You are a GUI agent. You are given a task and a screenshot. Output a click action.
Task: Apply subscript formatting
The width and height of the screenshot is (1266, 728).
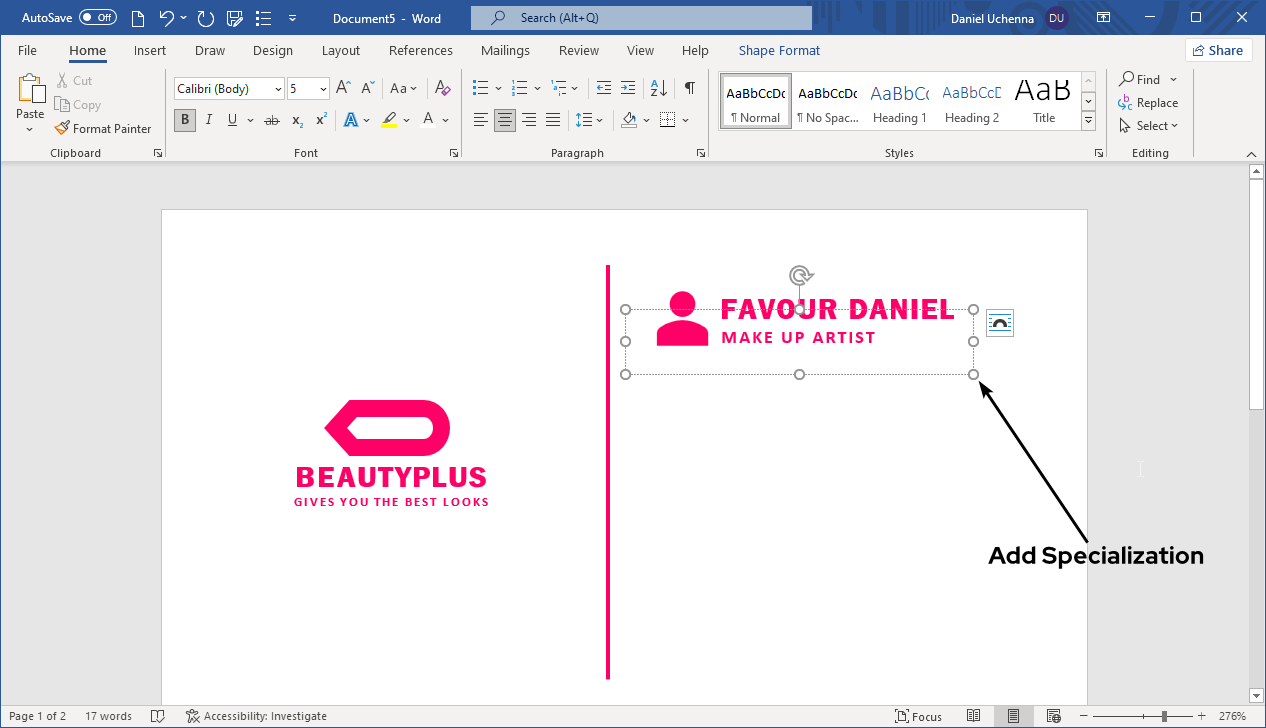pyautogui.click(x=296, y=120)
